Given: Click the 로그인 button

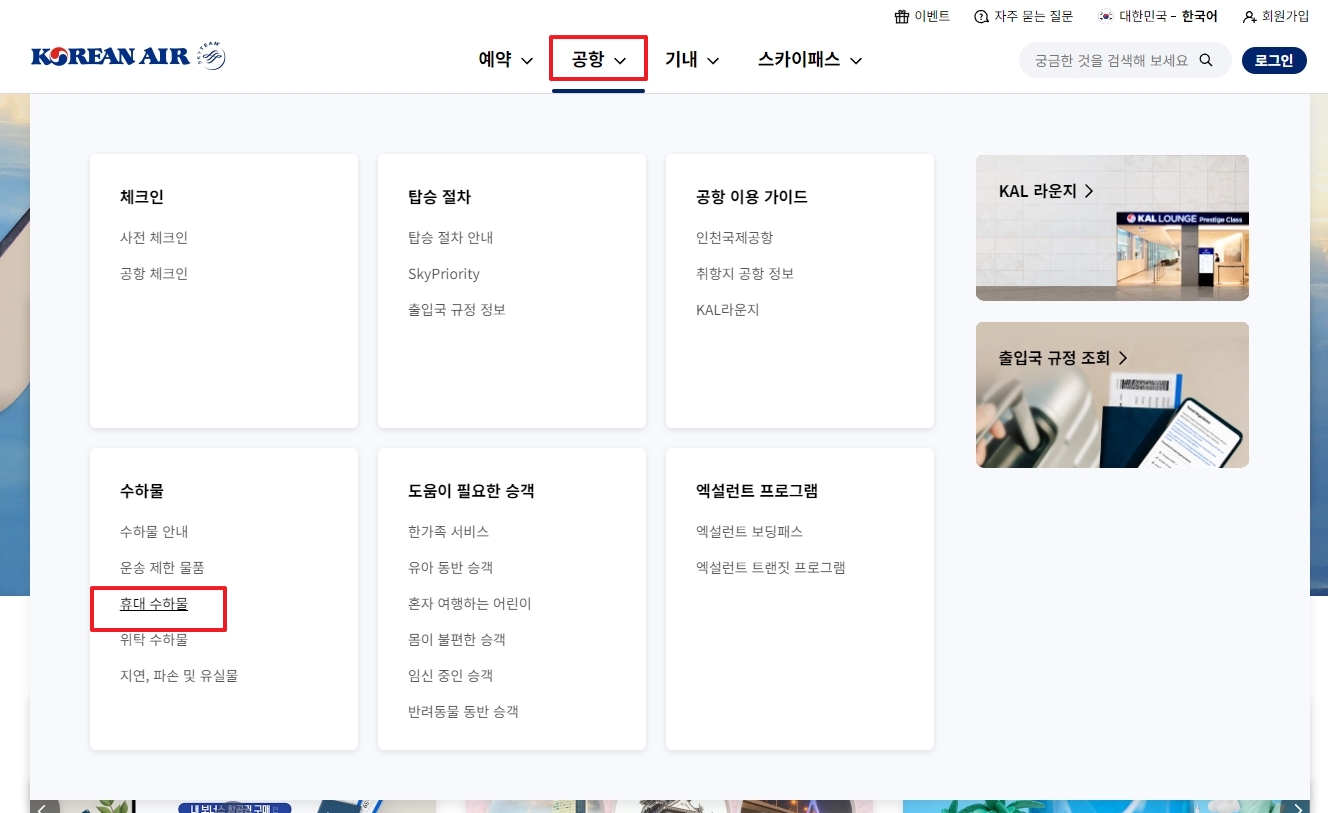Looking at the screenshot, I should pos(1274,60).
